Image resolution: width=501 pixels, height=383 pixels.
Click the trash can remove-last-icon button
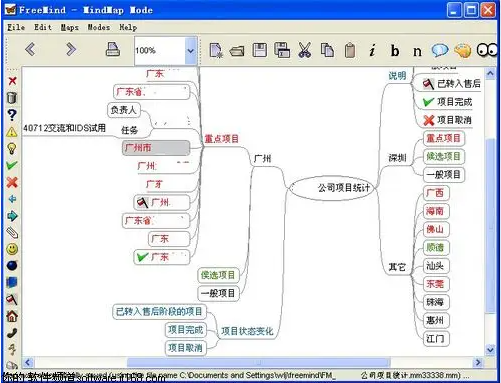coord(12,98)
